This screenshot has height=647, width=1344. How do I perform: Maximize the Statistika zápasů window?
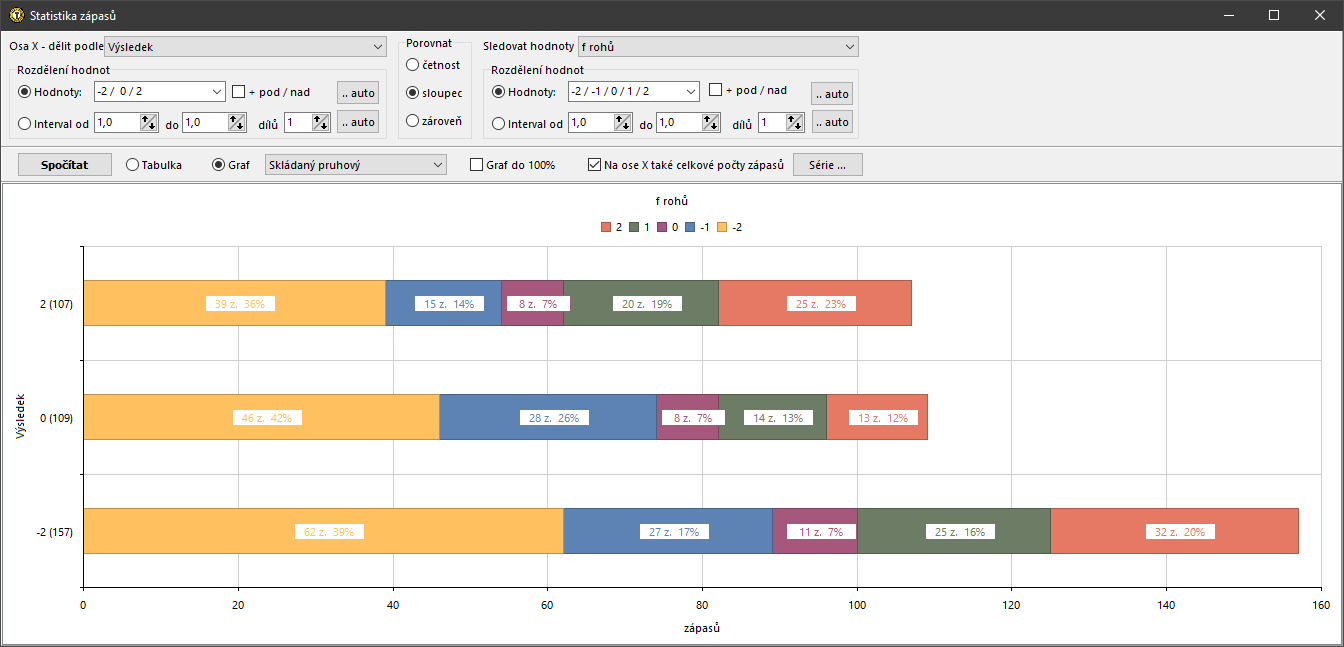pos(1273,15)
